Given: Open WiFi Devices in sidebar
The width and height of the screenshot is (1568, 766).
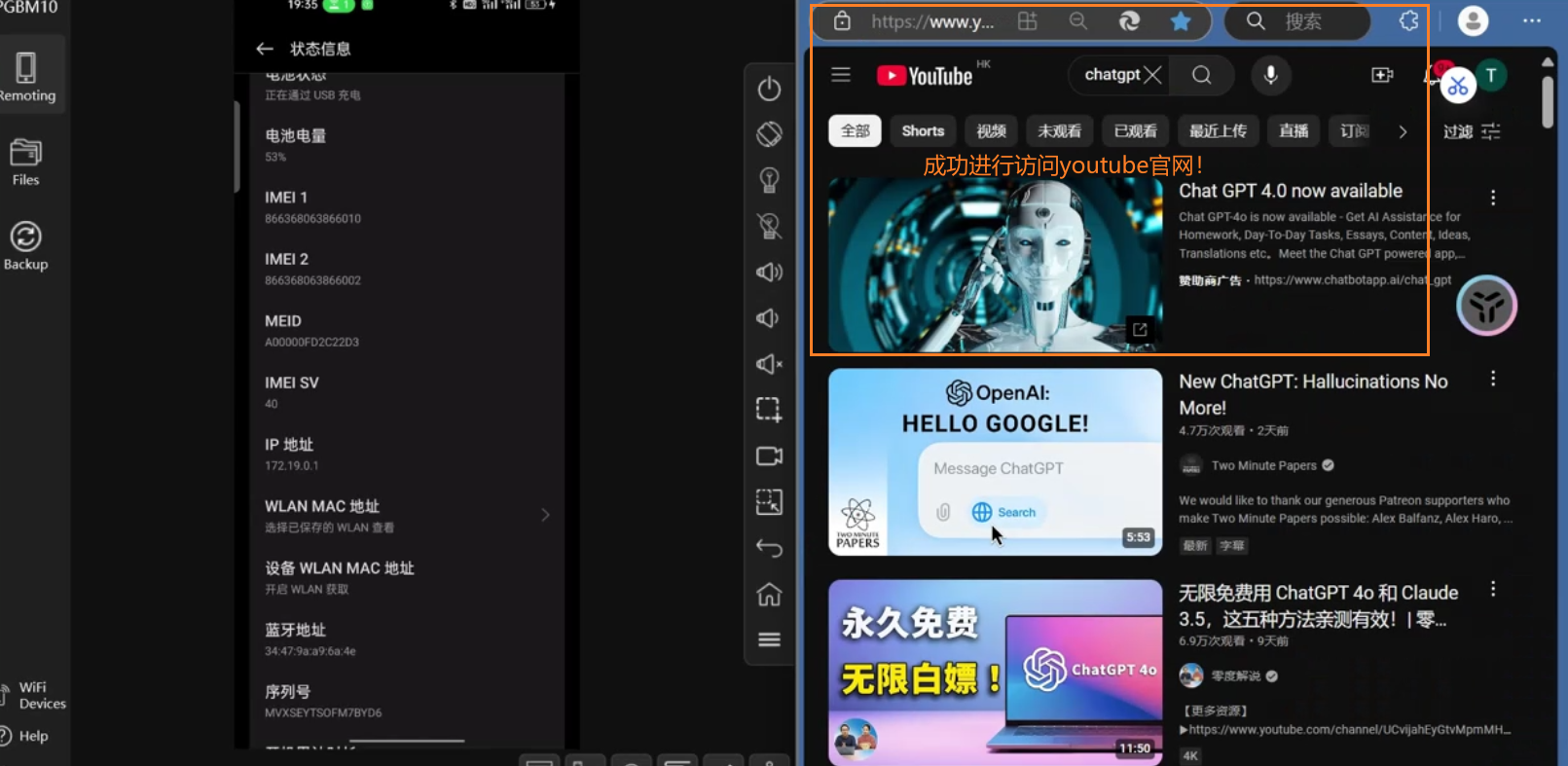Looking at the screenshot, I should tap(35, 695).
